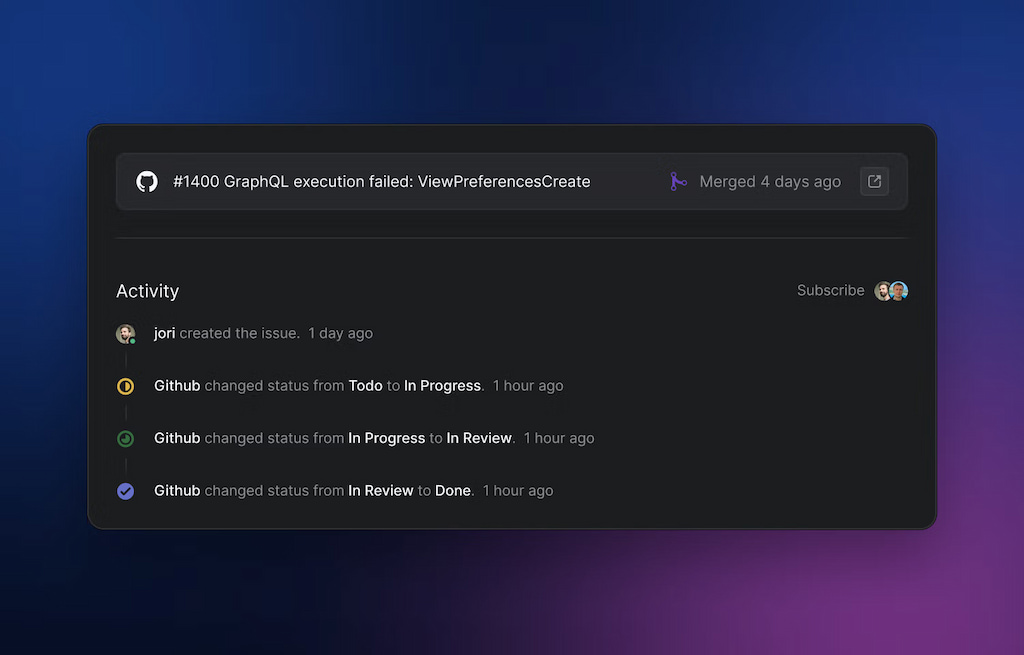Click the right subscriber avatar near Subscribe
Viewport: 1024px width, 655px height.
899,291
